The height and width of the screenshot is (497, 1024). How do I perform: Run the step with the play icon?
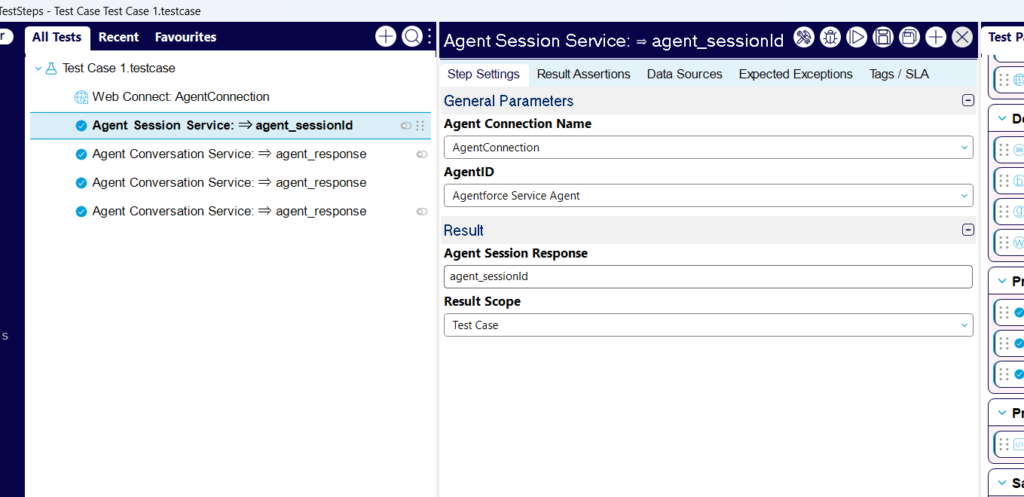(856, 38)
